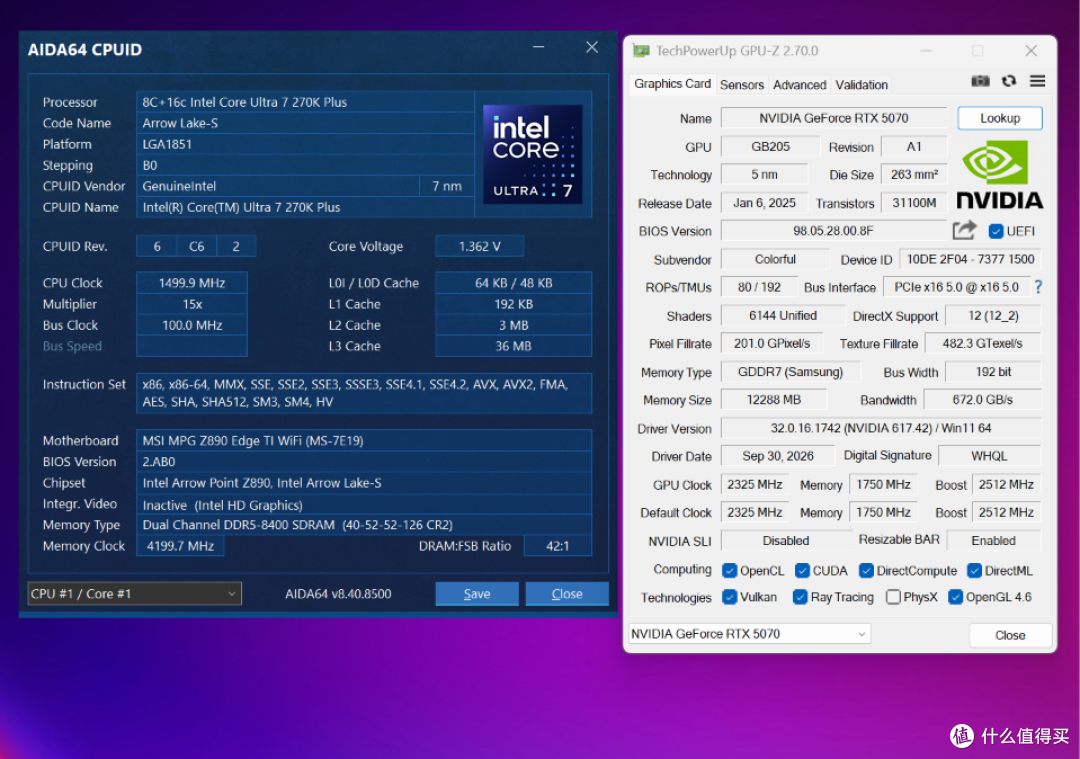
Task: Open the CPU #1 / Core #1 dropdown
Action: coord(134,594)
